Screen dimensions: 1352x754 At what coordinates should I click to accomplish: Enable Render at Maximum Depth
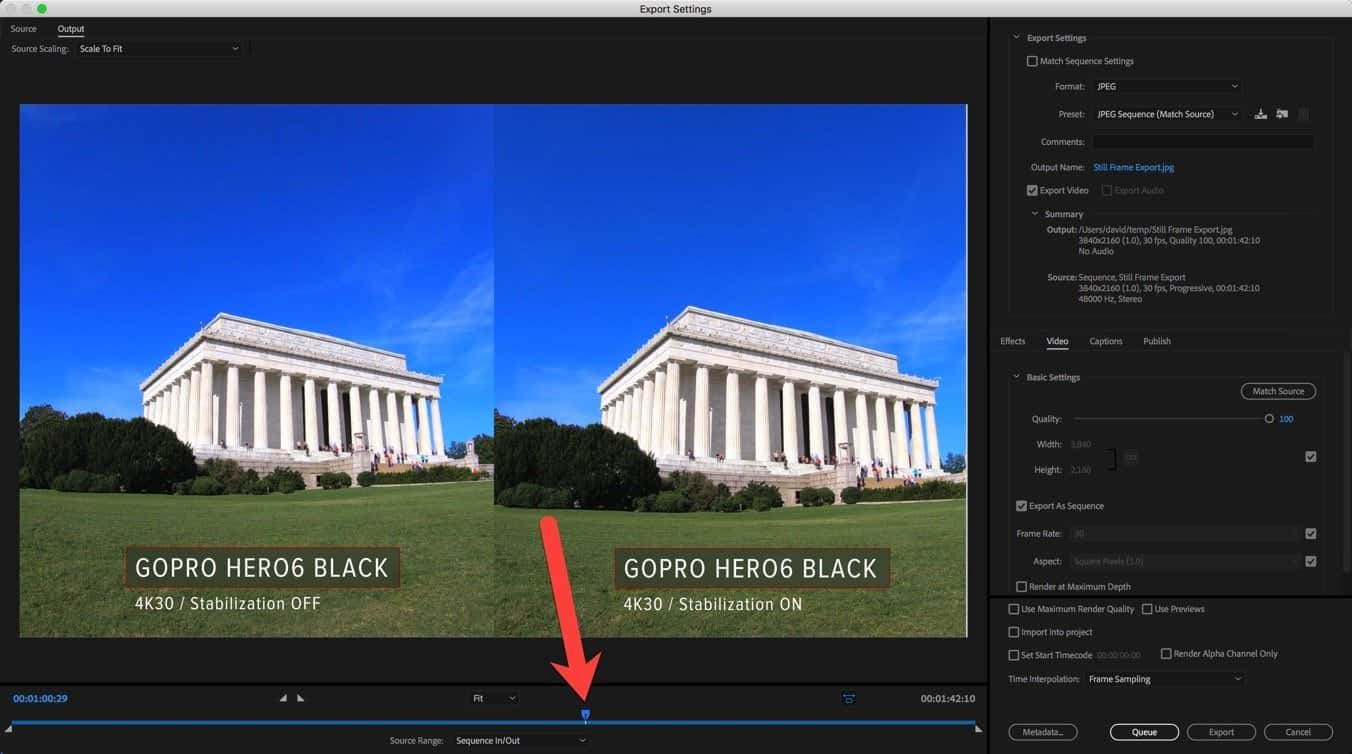[1021, 587]
